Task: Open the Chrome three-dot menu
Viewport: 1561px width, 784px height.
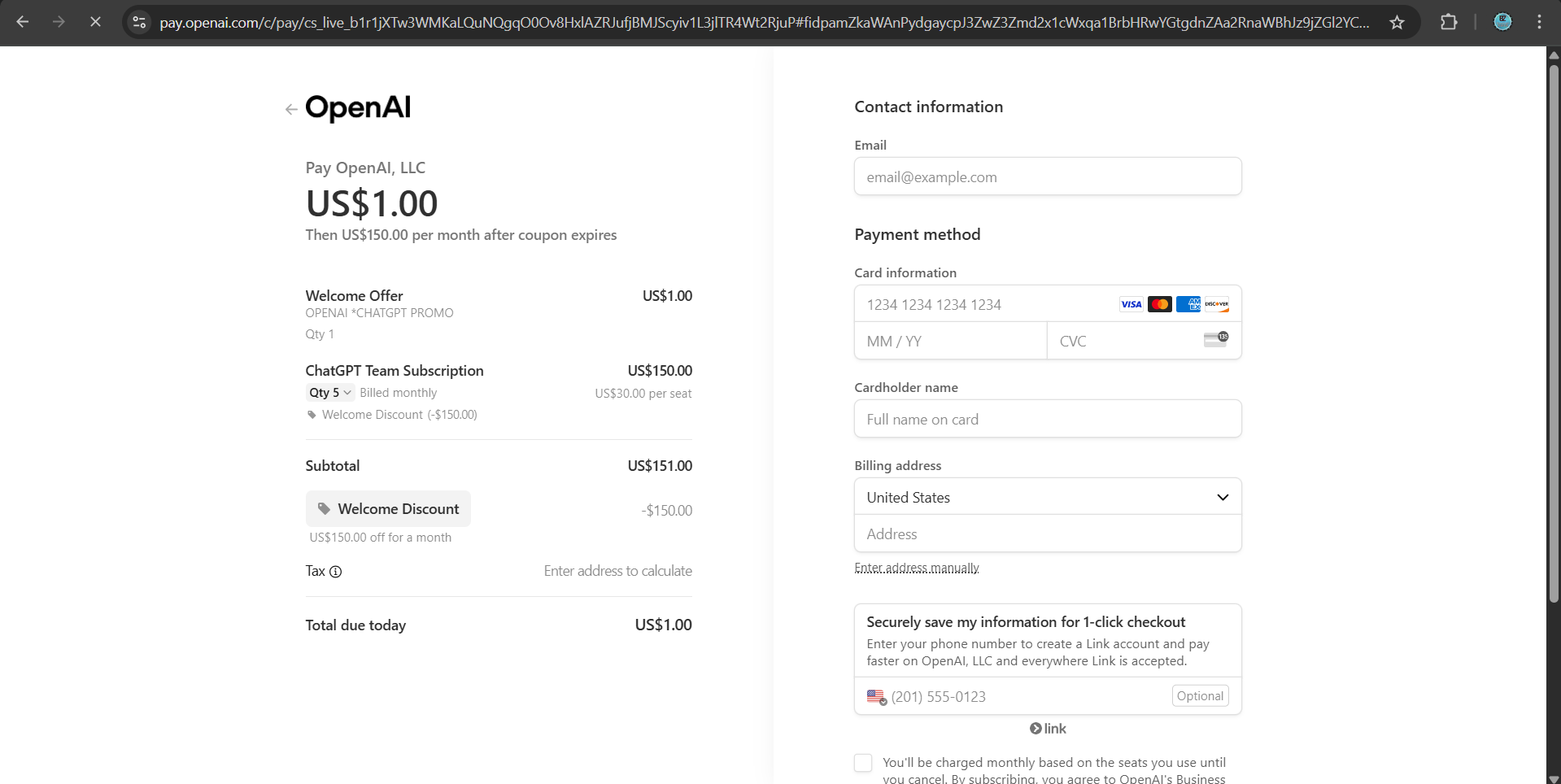Action: point(1539,22)
